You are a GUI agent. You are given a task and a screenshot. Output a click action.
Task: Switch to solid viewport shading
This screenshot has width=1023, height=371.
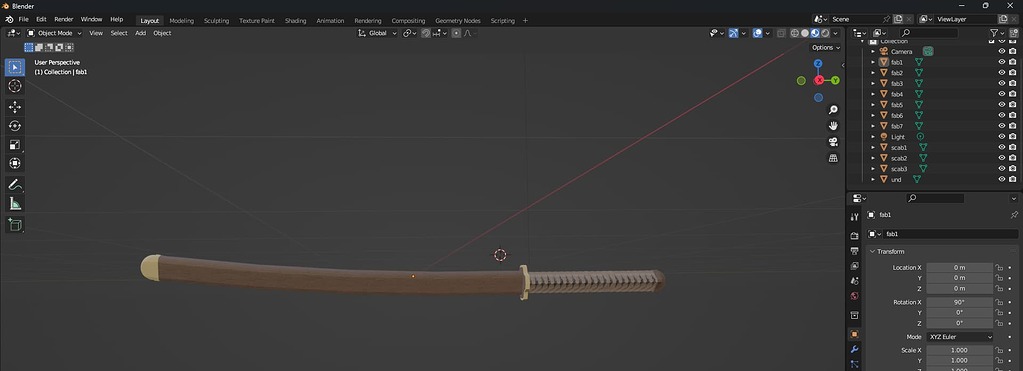pyautogui.click(x=805, y=33)
